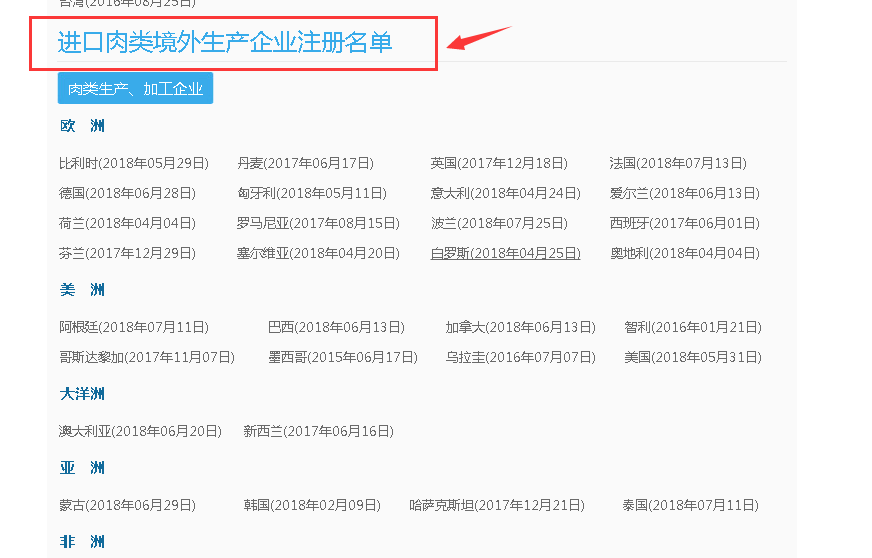Click underlined 白罗斯(2018年04月25日) link
The width and height of the screenshot is (872, 558).
[x=506, y=253]
